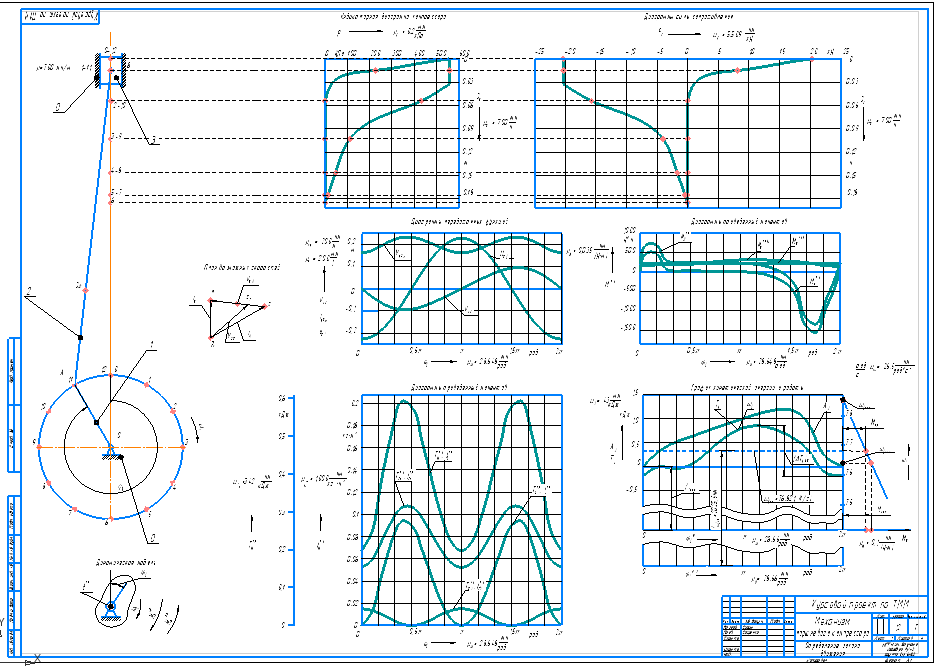Select the sheet number '2' cell in title block
The width and height of the screenshot is (934, 667).
click(898, 627)
